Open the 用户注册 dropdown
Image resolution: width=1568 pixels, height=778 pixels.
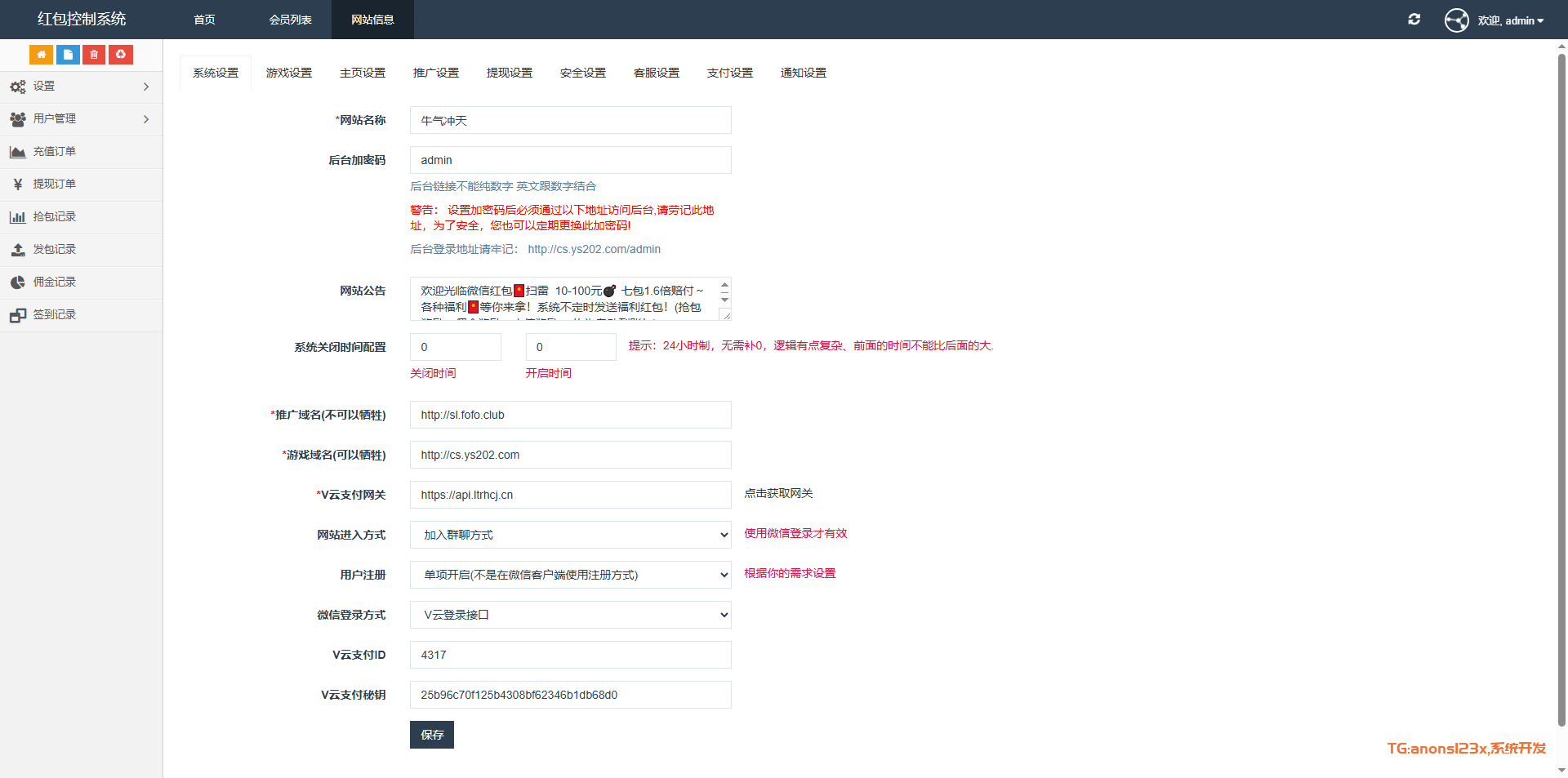pyautogui.click(x=570, y=575)
